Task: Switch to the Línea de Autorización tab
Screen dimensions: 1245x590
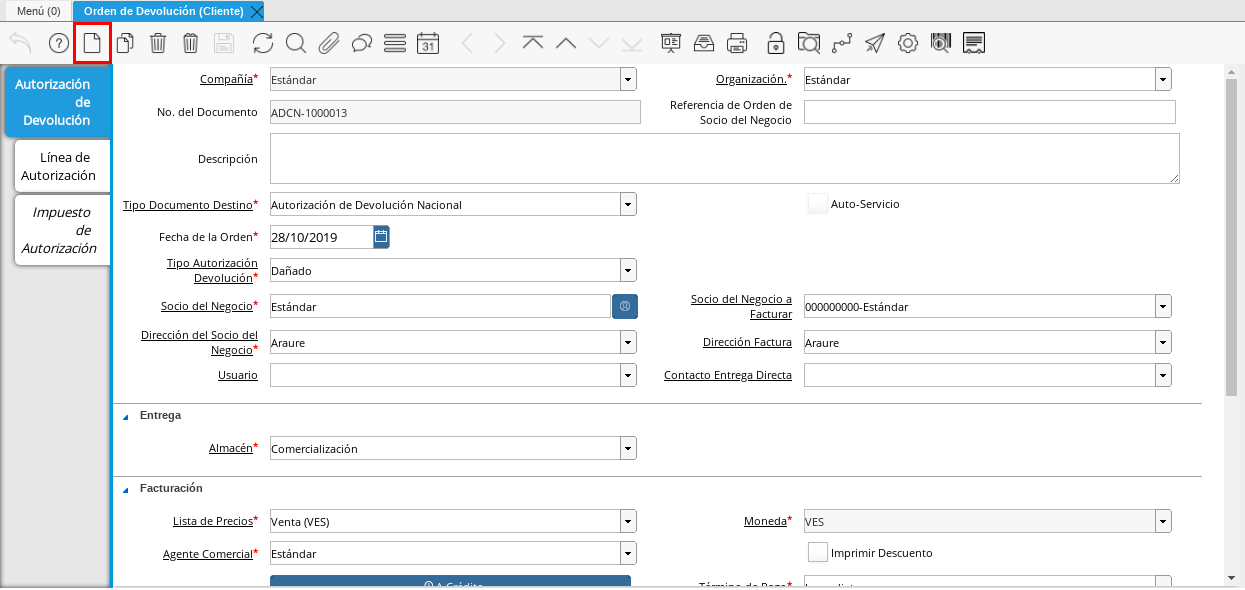Action: click(64, 167)
